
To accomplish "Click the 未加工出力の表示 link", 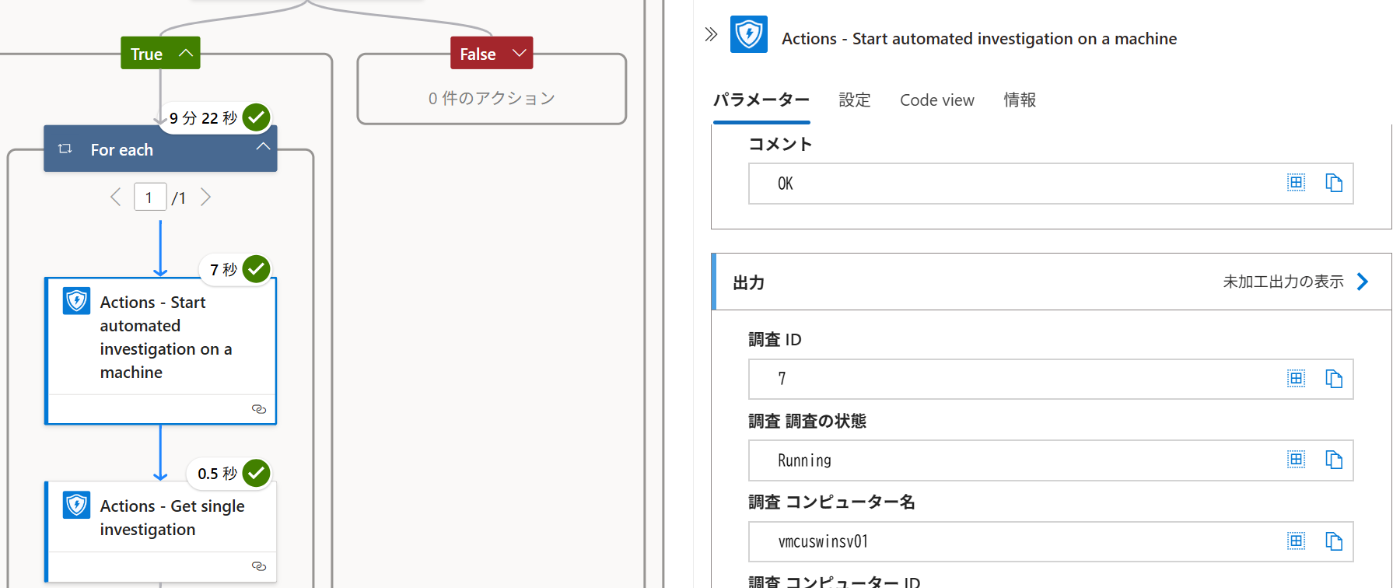I will [1283, 282].
